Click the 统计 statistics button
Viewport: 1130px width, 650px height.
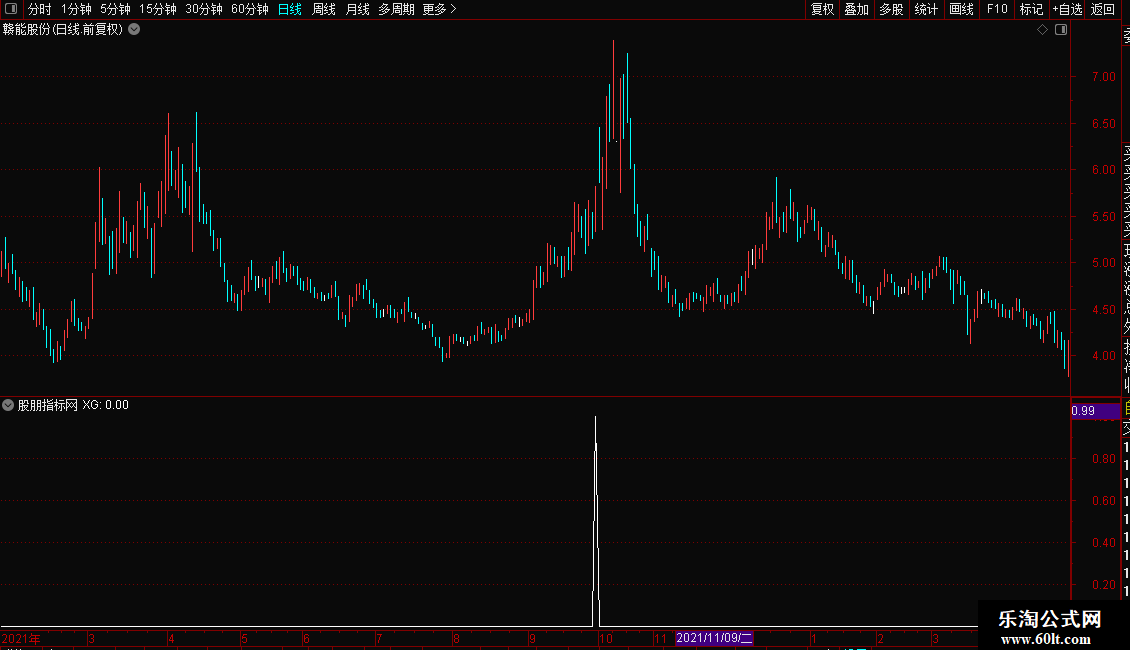click(926, 9)
